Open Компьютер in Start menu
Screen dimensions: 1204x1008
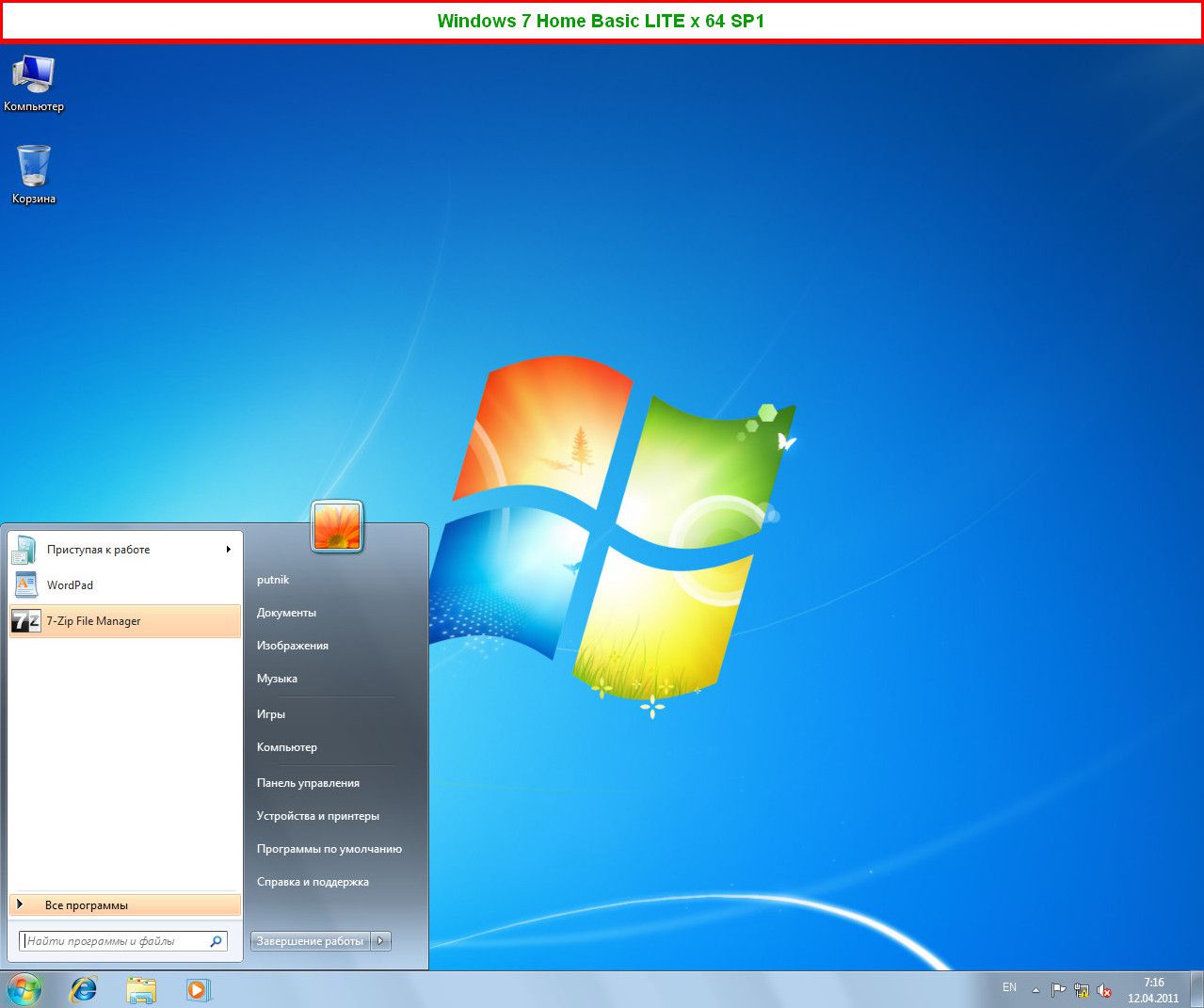click(287, 747)
